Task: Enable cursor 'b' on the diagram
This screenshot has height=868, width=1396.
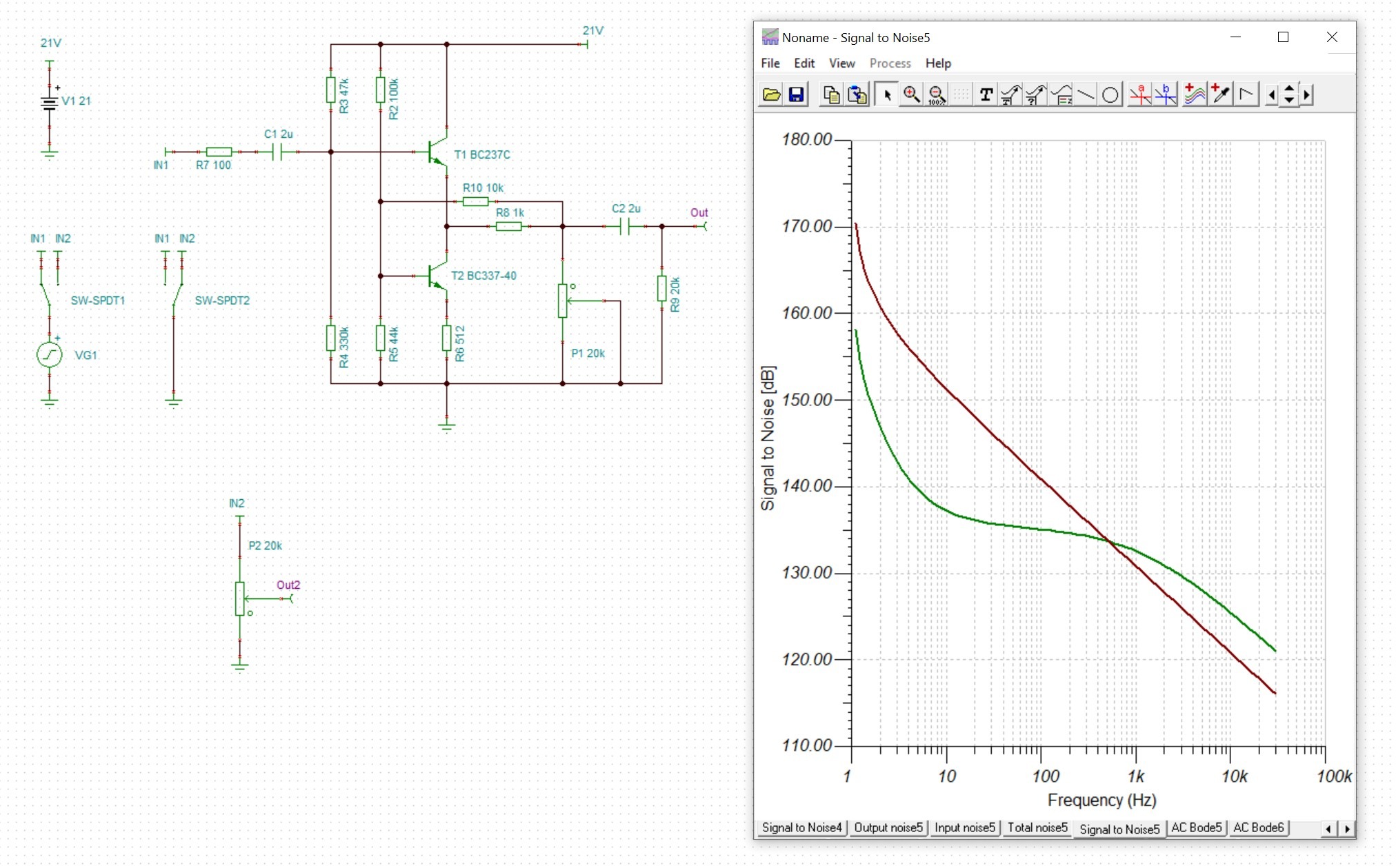Action: (1166, 94)
